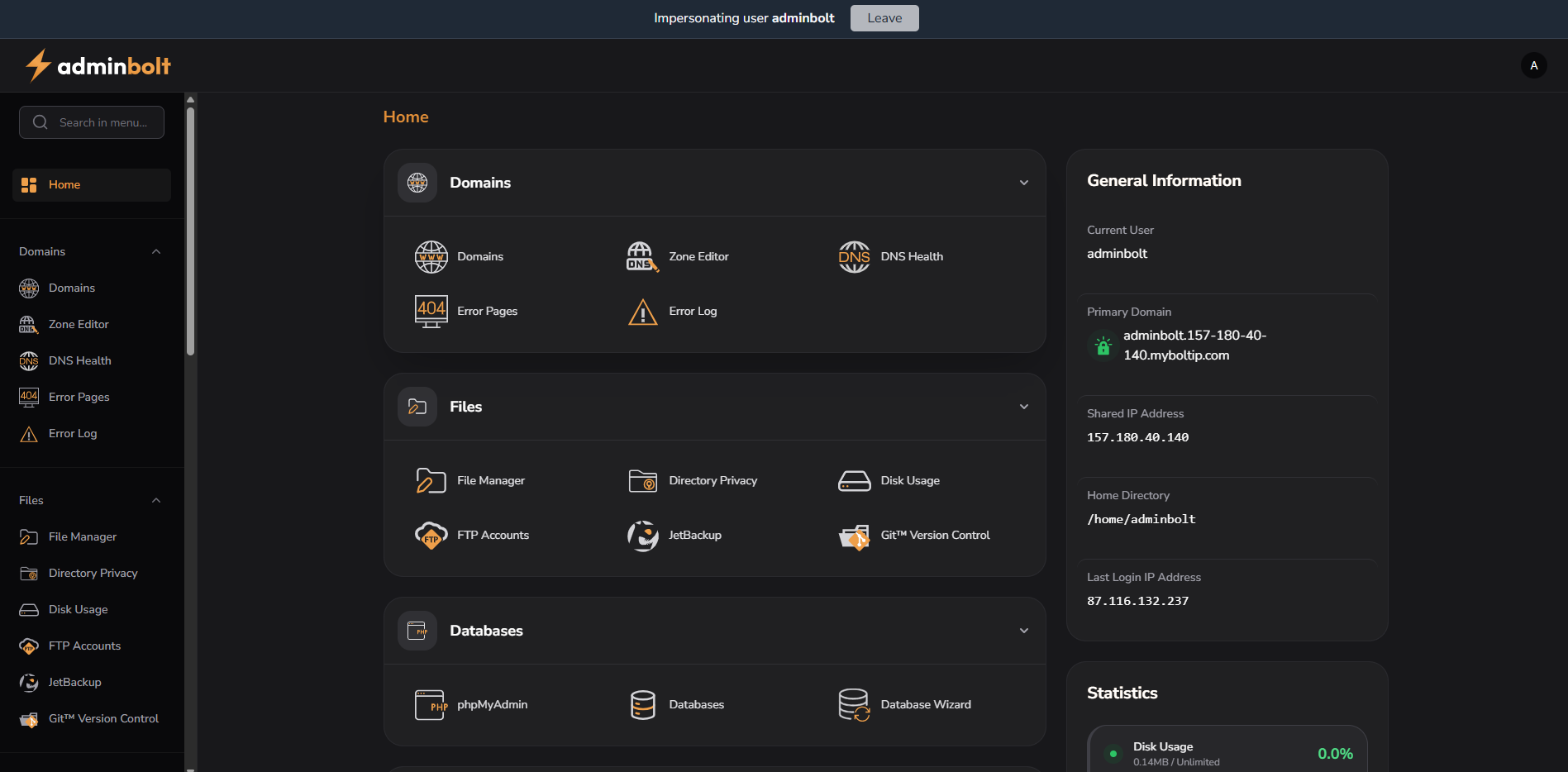Click the Leave impersonation button
The height and width of the screenshot is (772, 1568).
pos(884,18)
